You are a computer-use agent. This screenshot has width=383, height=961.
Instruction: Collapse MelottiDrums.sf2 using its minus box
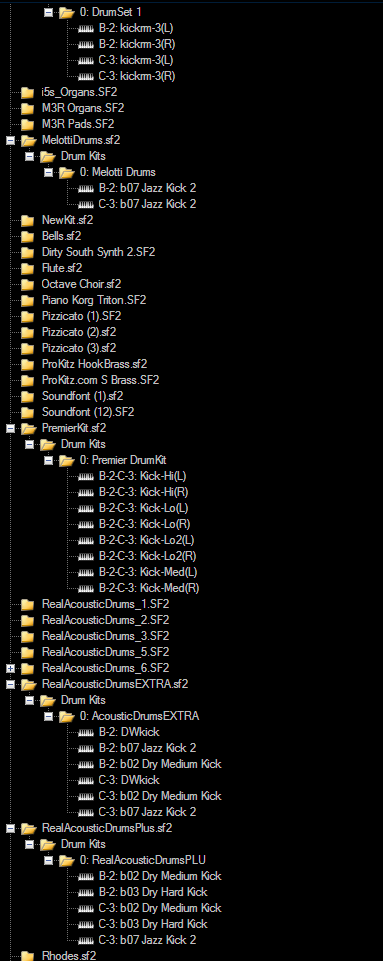pos(10,140)
